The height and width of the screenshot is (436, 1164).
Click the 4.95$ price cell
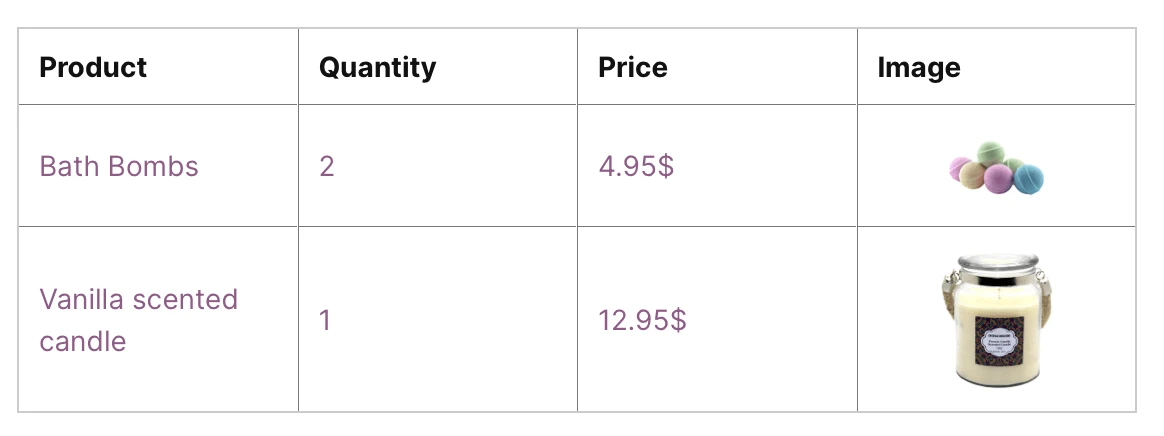tap(636, 166)
